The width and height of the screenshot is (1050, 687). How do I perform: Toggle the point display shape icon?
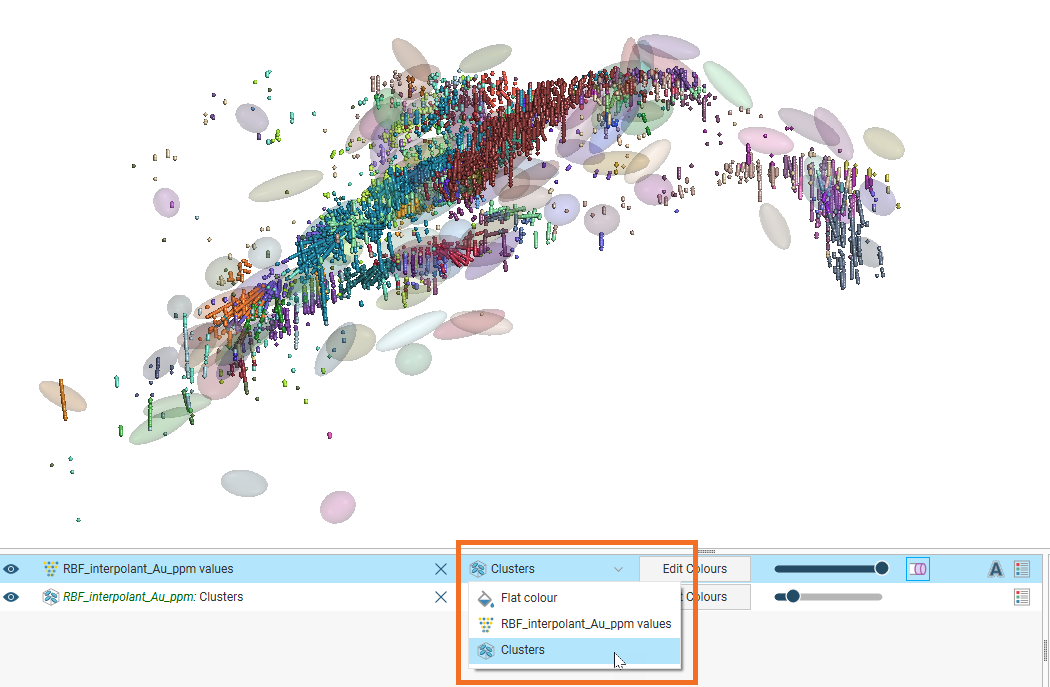pos(917,569)
